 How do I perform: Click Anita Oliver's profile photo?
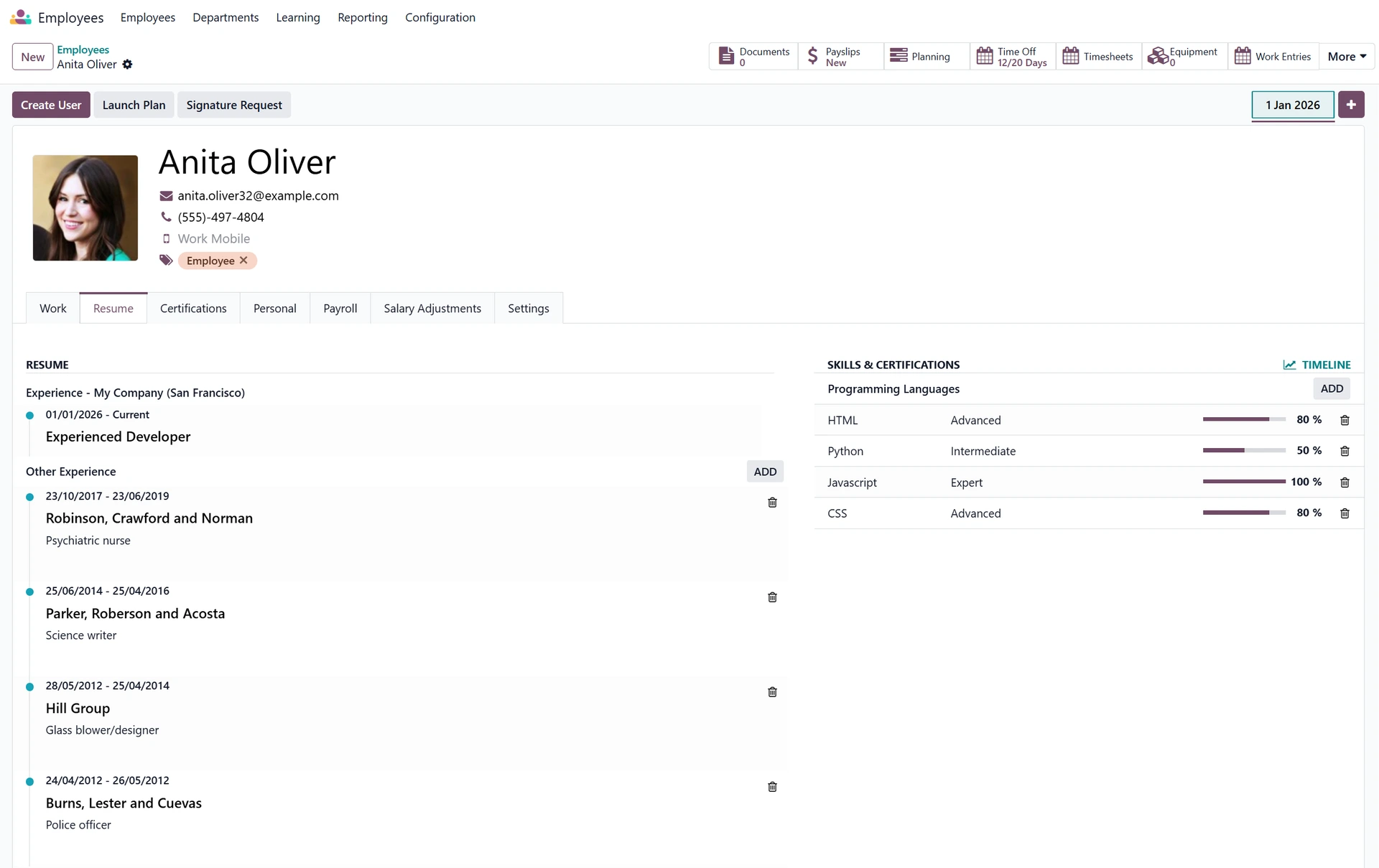pyautogui.click(x=85, y=208)
